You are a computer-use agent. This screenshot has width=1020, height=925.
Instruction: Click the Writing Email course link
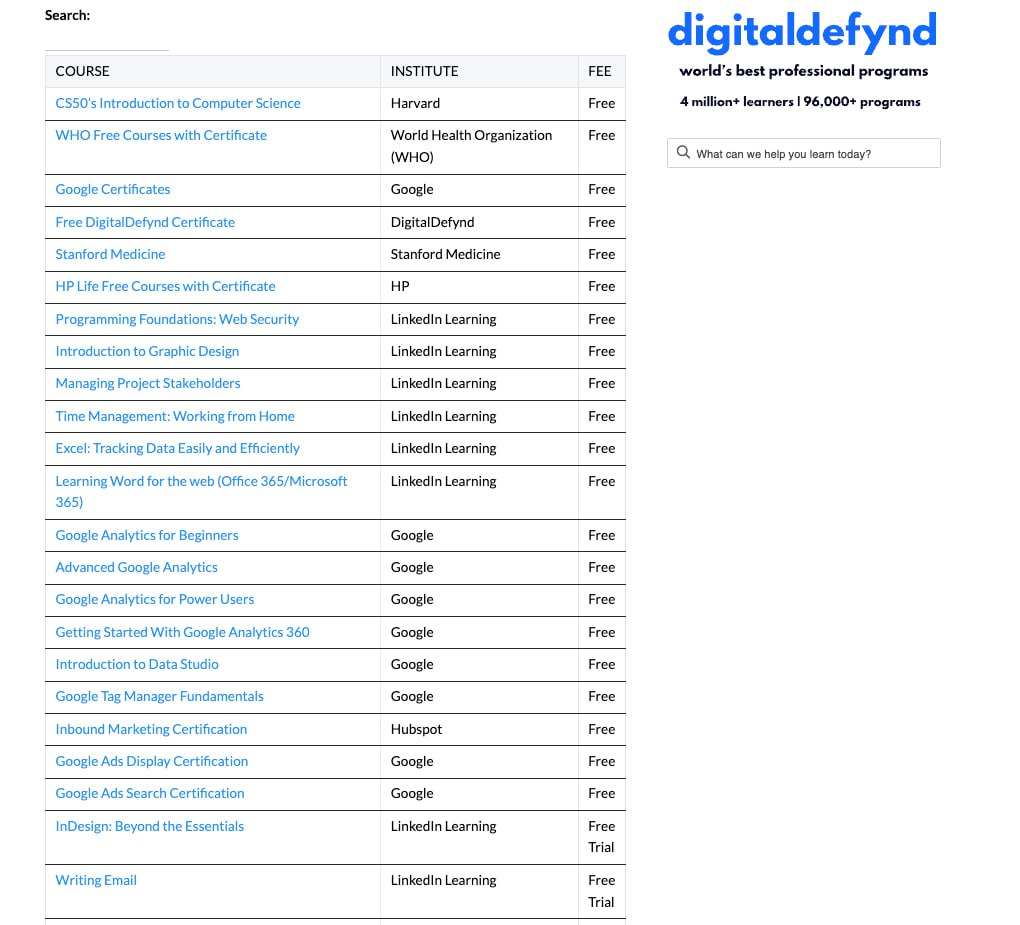(x=96, y=880)
